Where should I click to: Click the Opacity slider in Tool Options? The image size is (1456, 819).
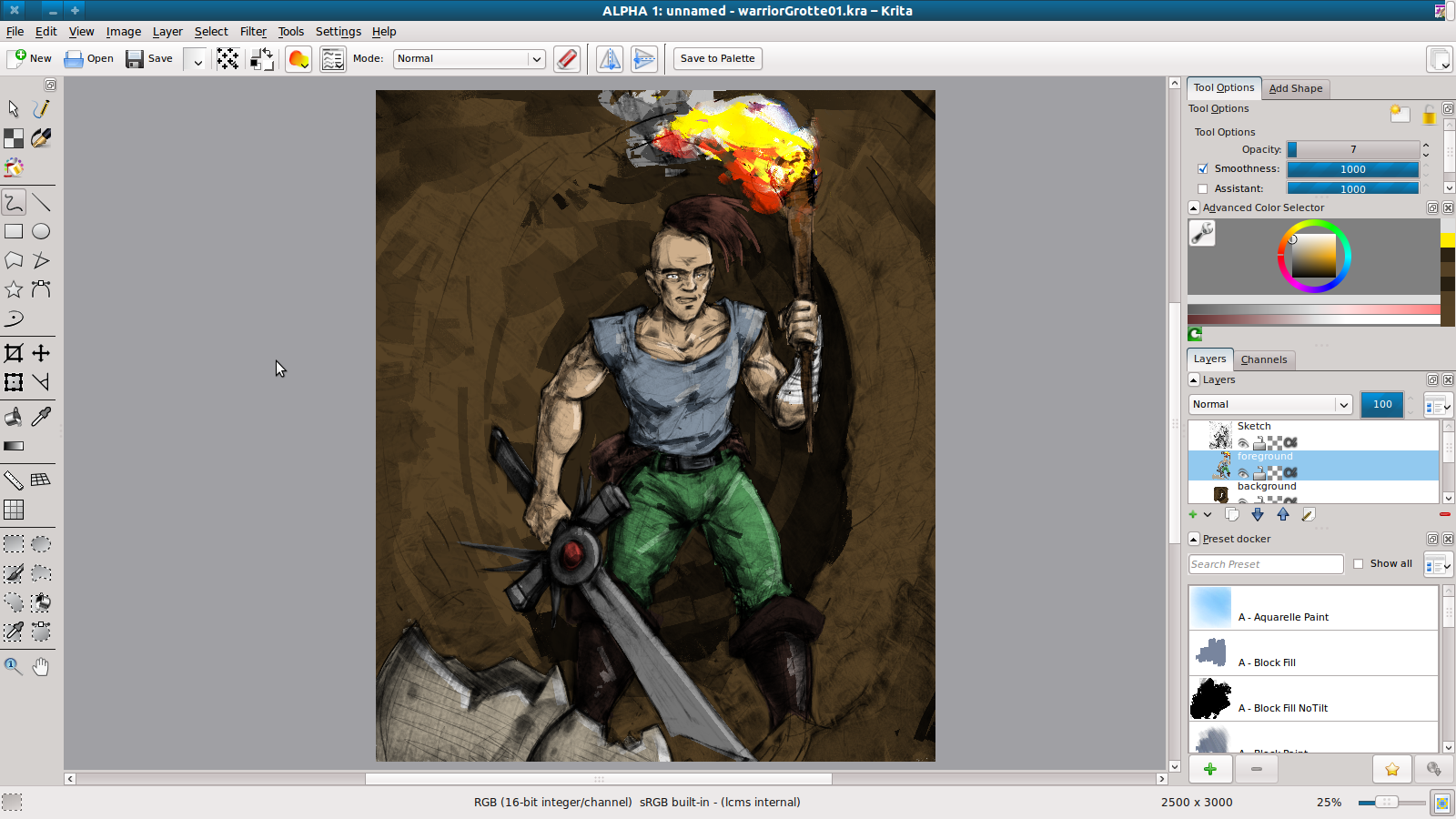click(1353, 150)
